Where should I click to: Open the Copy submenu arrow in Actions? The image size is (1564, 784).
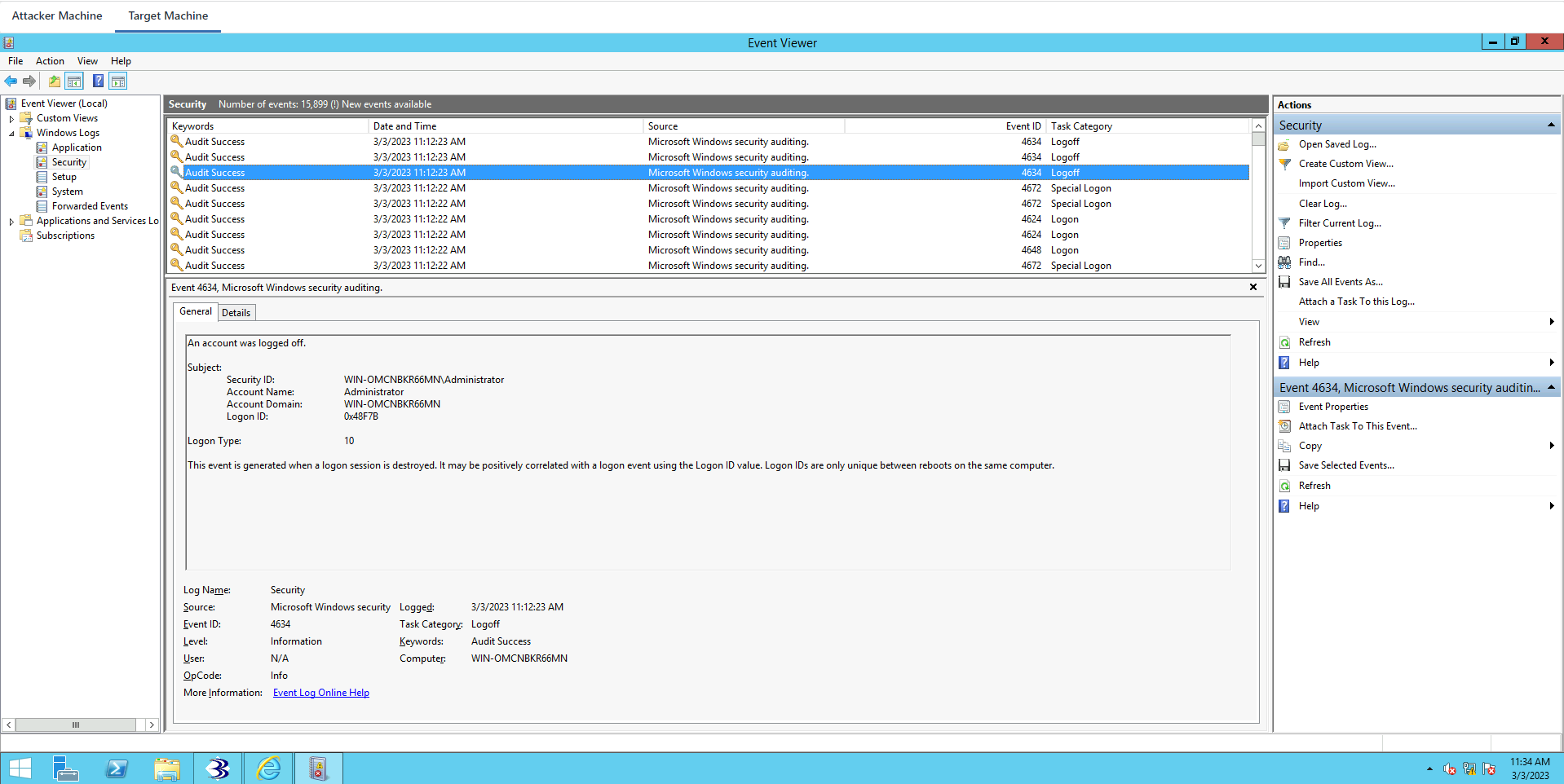(x=1551, y=446)
